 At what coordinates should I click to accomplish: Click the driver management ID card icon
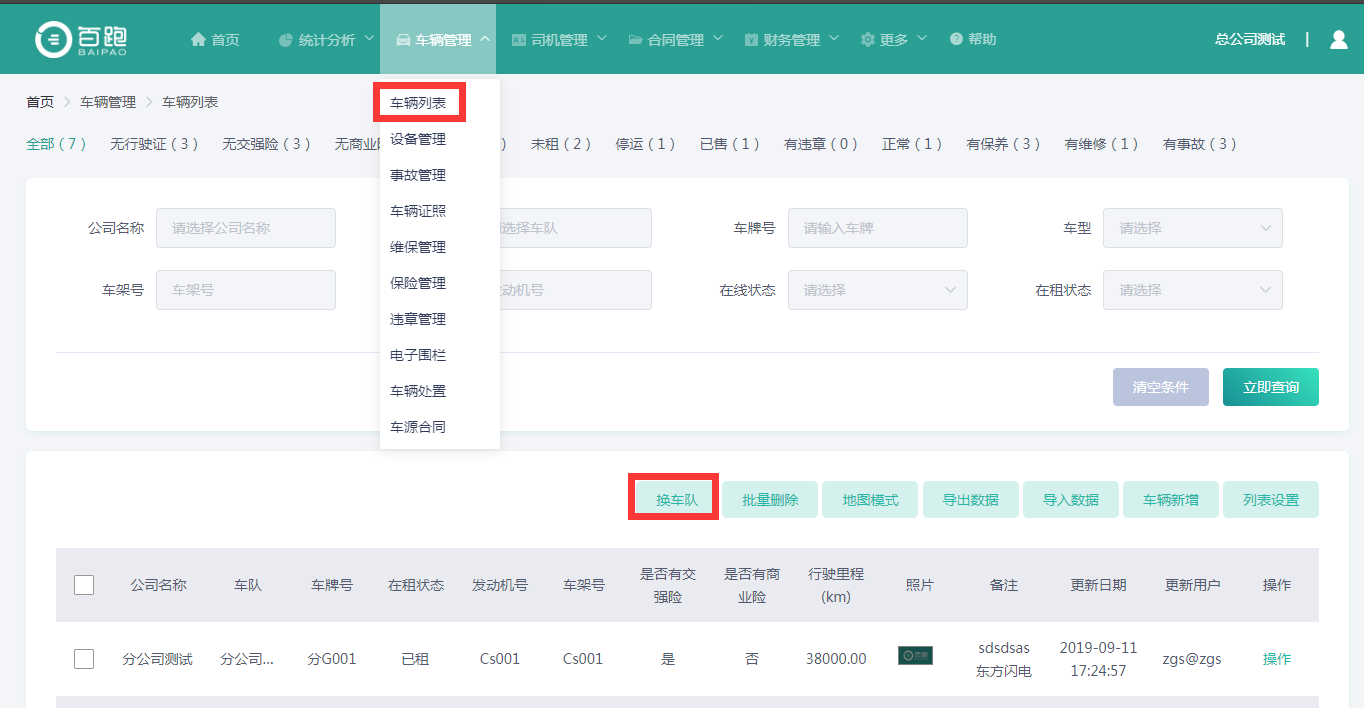pyautogui.click(x=518, y=40)
